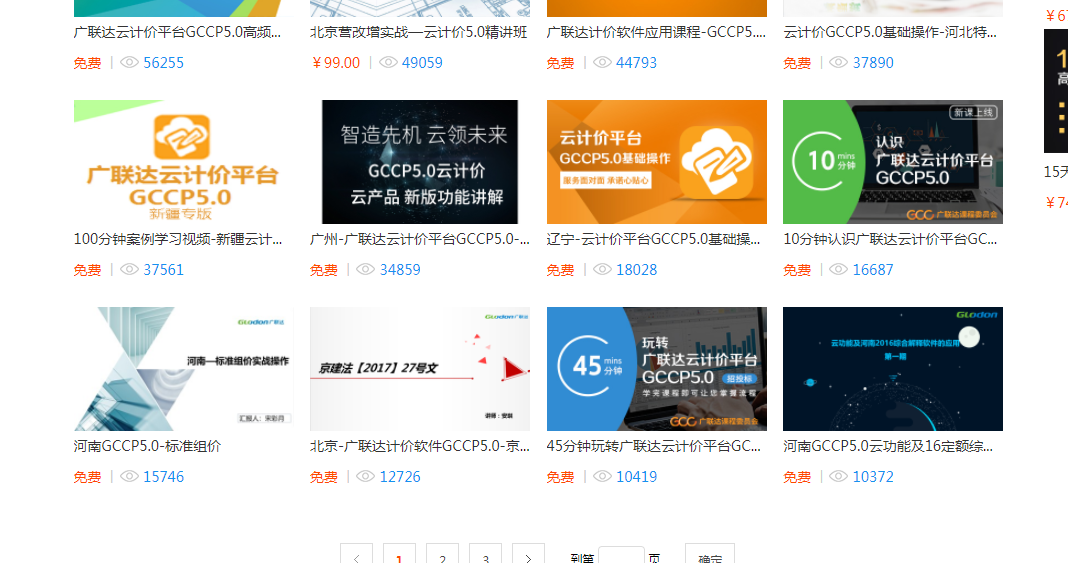This screenshot has height=563, width=1068.
Task: Click the view count 34859
Action: (400, 270)
